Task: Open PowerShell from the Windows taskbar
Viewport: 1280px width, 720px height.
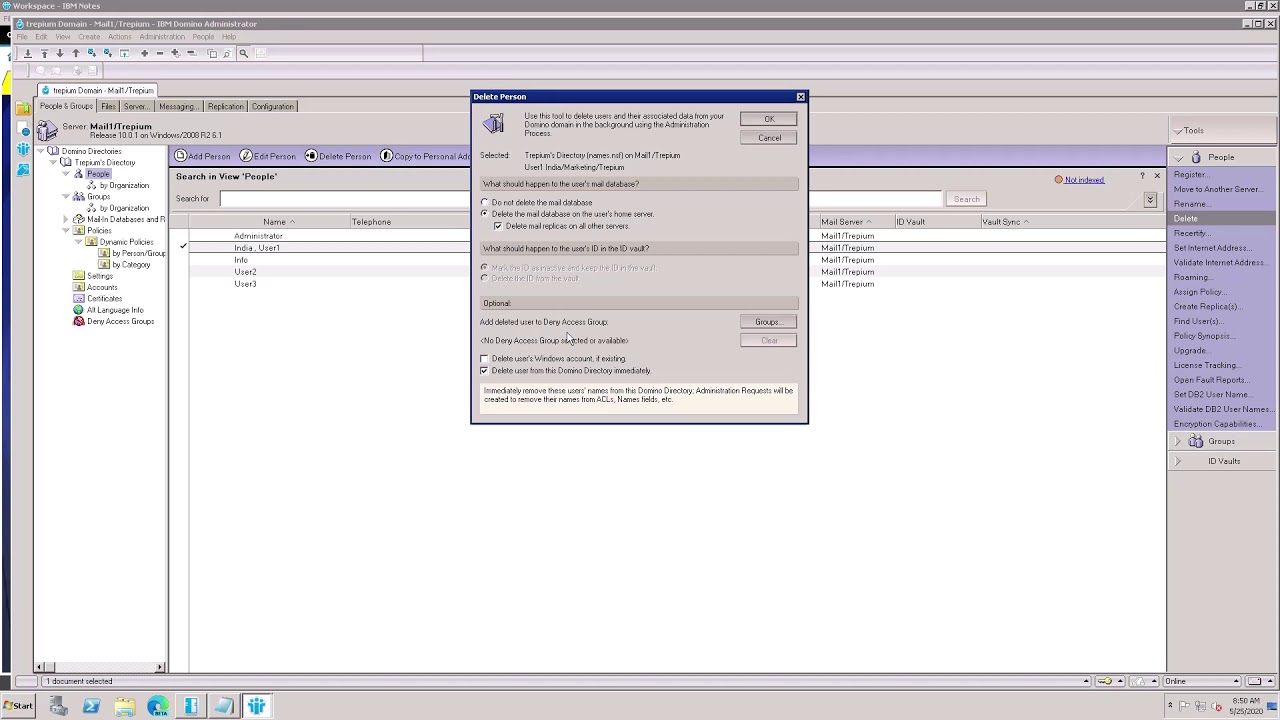Action: 91,706
